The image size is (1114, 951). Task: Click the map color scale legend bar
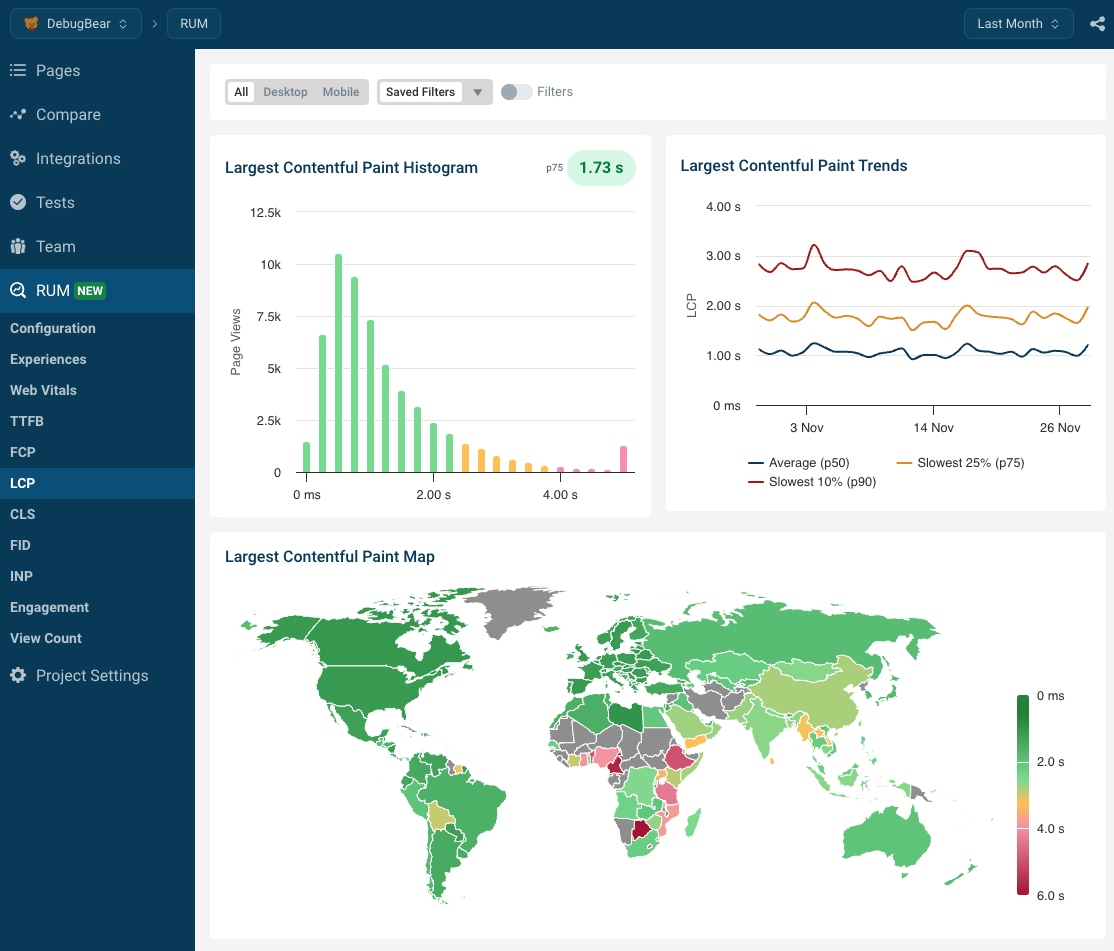[x=1023, y=795]
